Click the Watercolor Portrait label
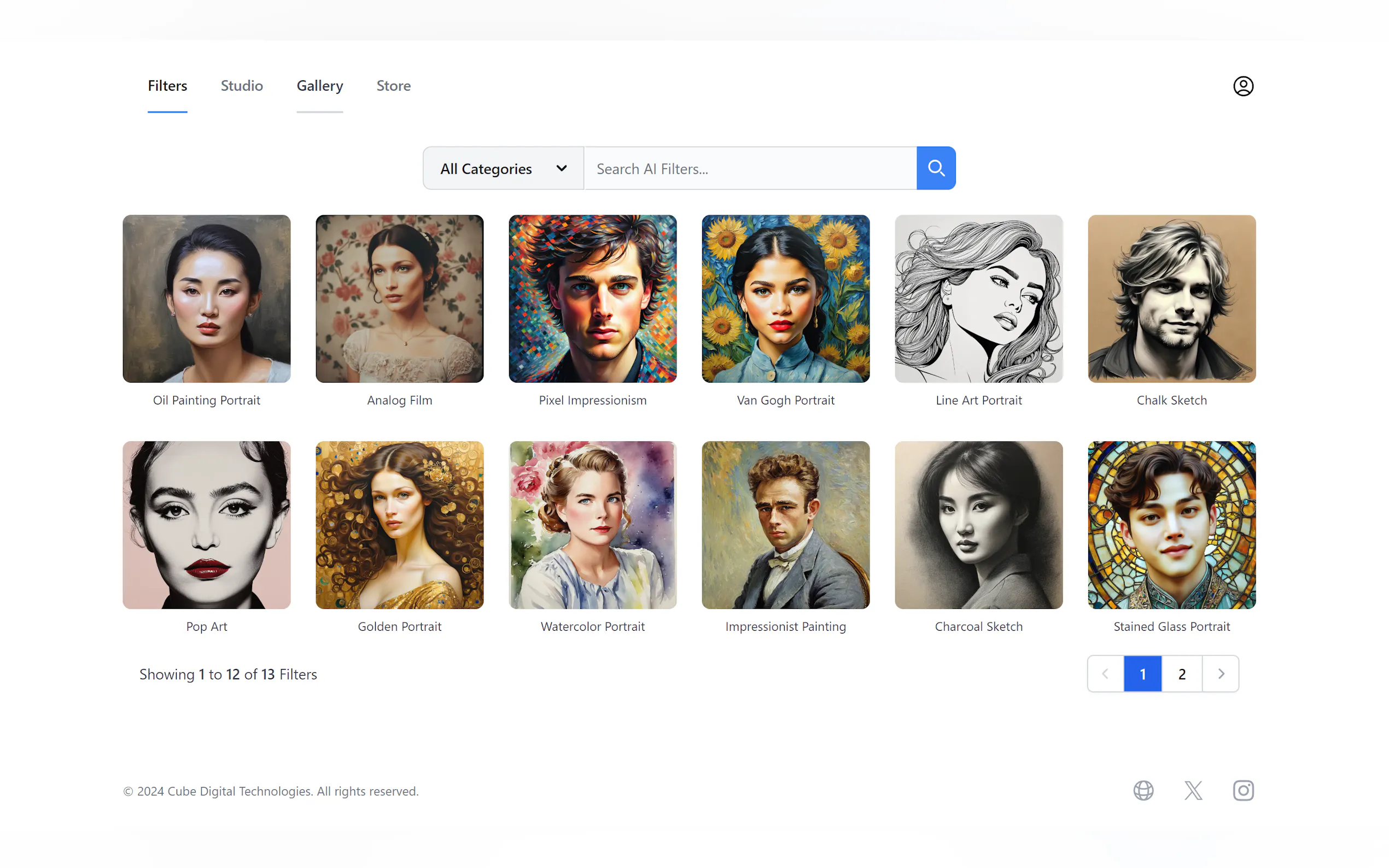 coord(592,626)
